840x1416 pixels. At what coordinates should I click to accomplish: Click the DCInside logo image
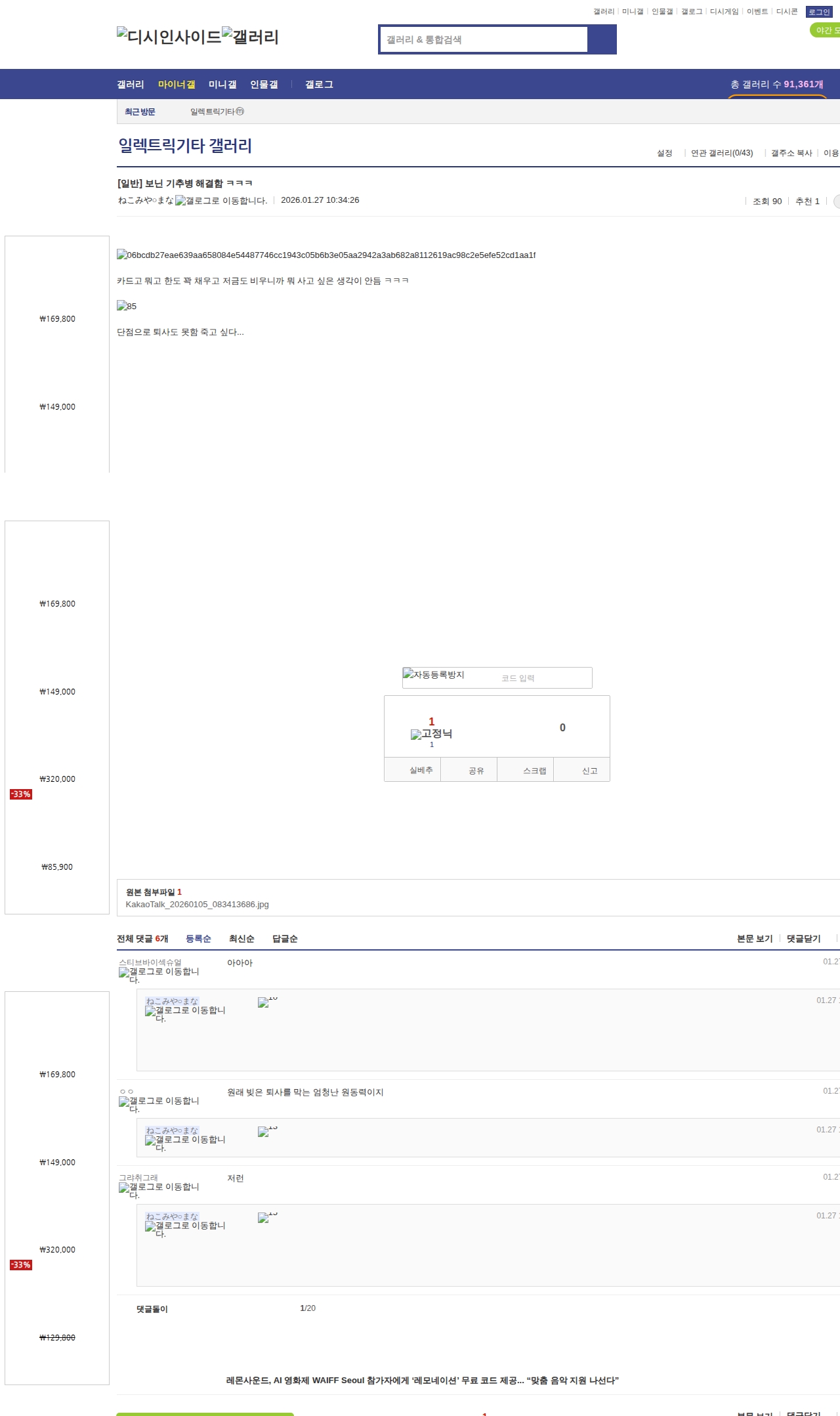click(169, 37)
